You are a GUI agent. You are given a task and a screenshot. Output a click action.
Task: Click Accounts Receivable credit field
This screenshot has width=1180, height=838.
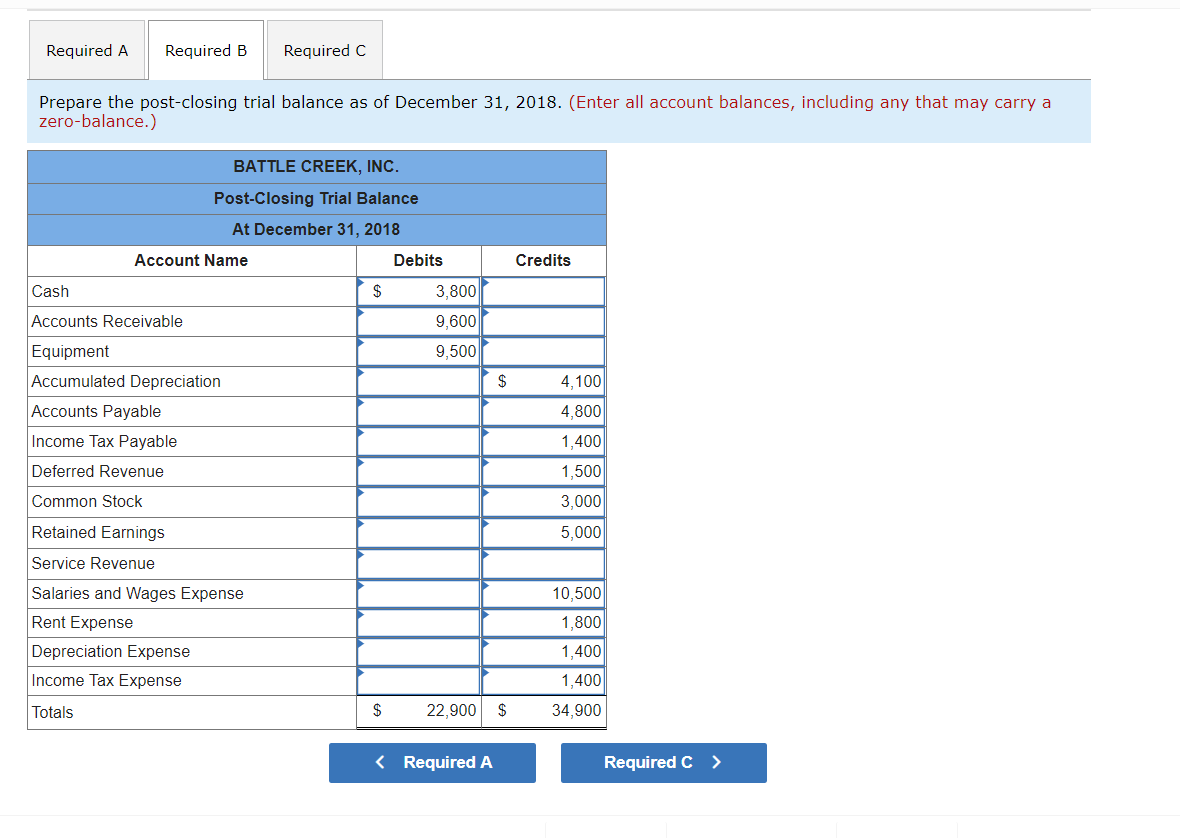click(543, 321)
